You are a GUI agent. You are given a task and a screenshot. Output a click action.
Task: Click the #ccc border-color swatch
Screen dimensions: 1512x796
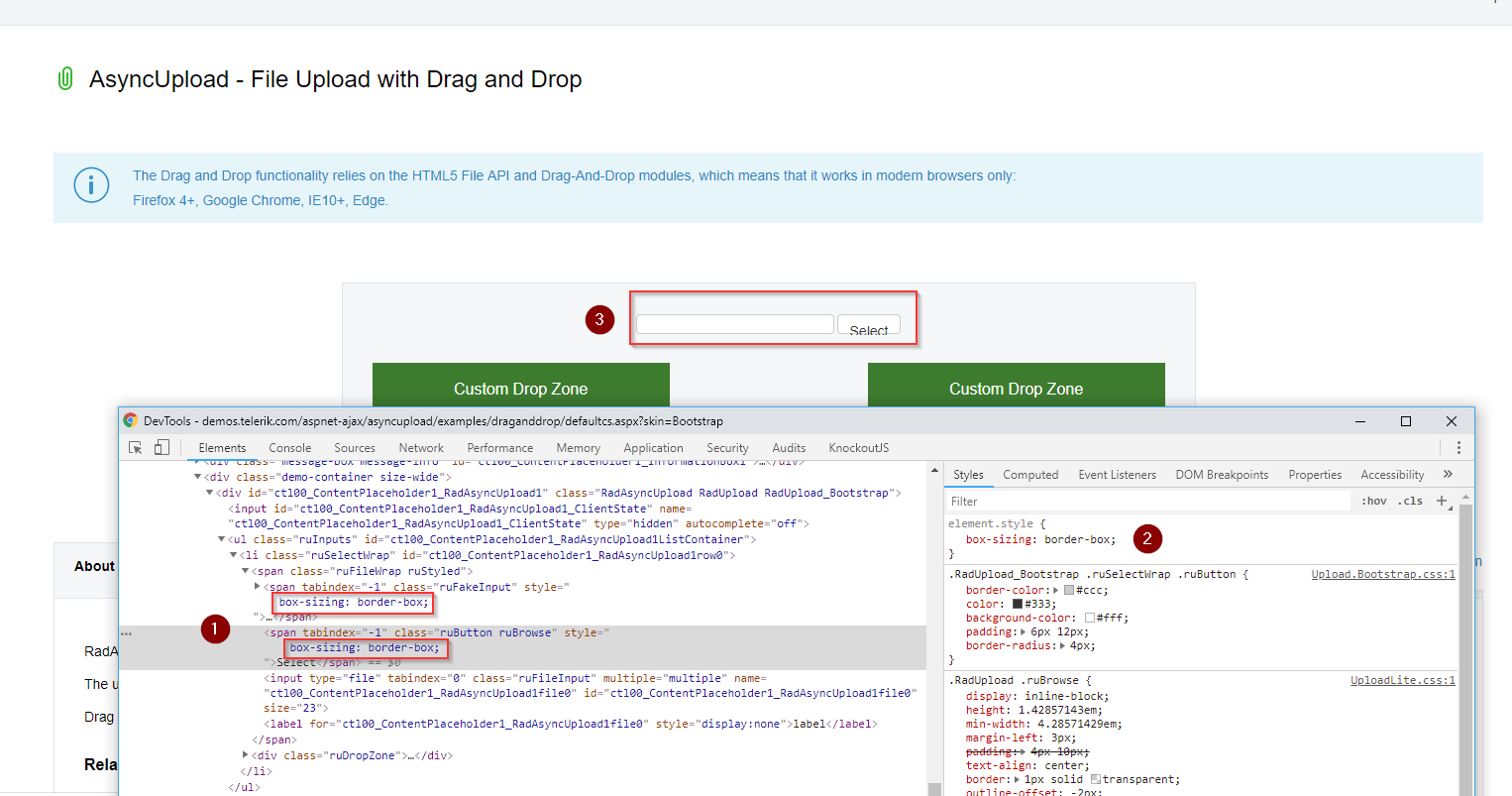tap(1069, 590)
